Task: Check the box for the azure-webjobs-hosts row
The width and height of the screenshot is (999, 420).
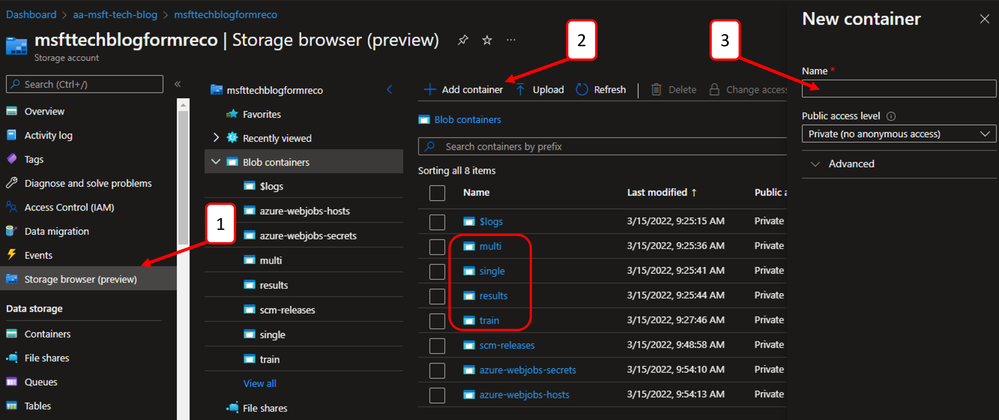Action: (x=437, y=395)
